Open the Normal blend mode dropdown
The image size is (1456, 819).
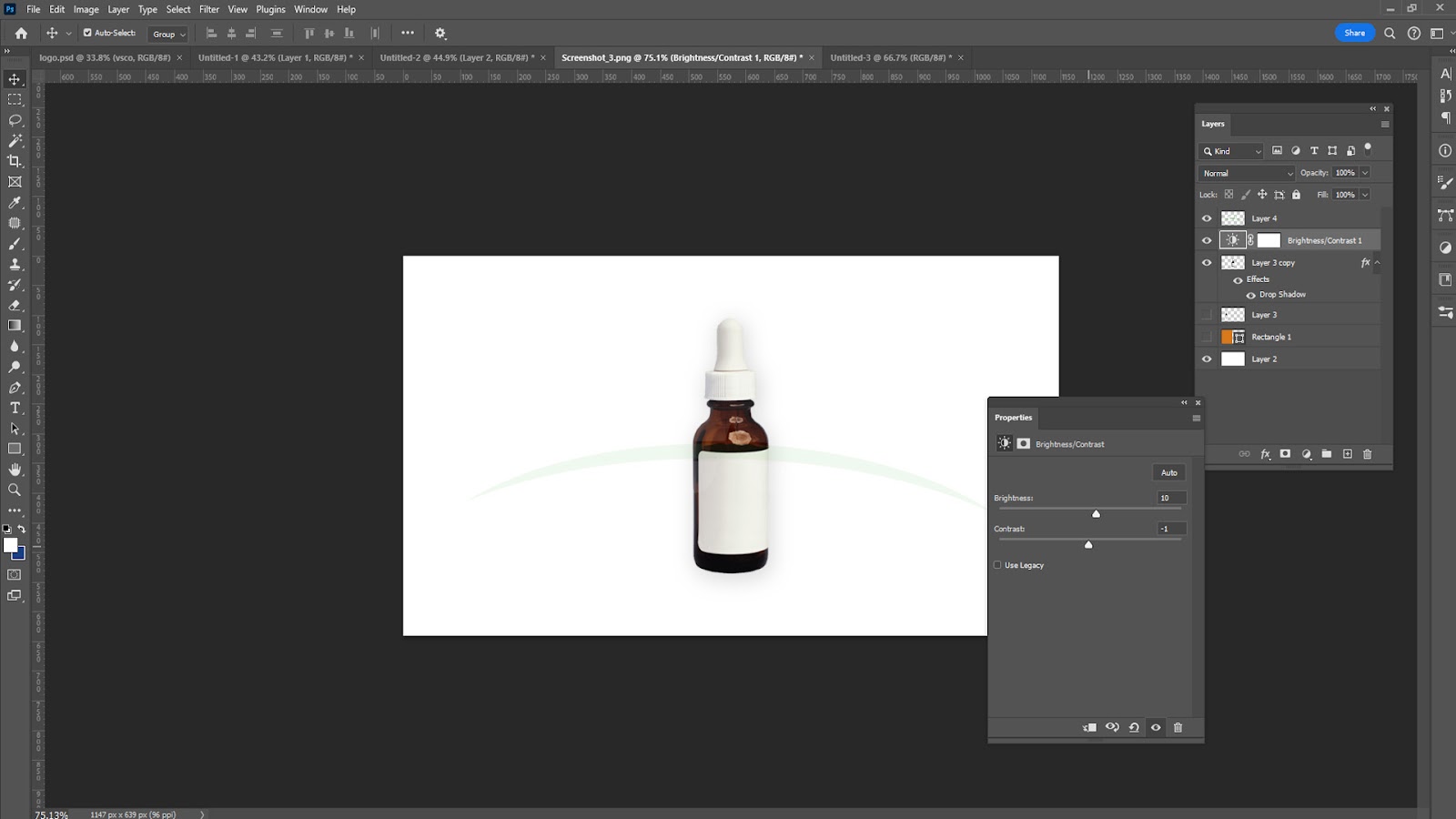click(1247, 173)
